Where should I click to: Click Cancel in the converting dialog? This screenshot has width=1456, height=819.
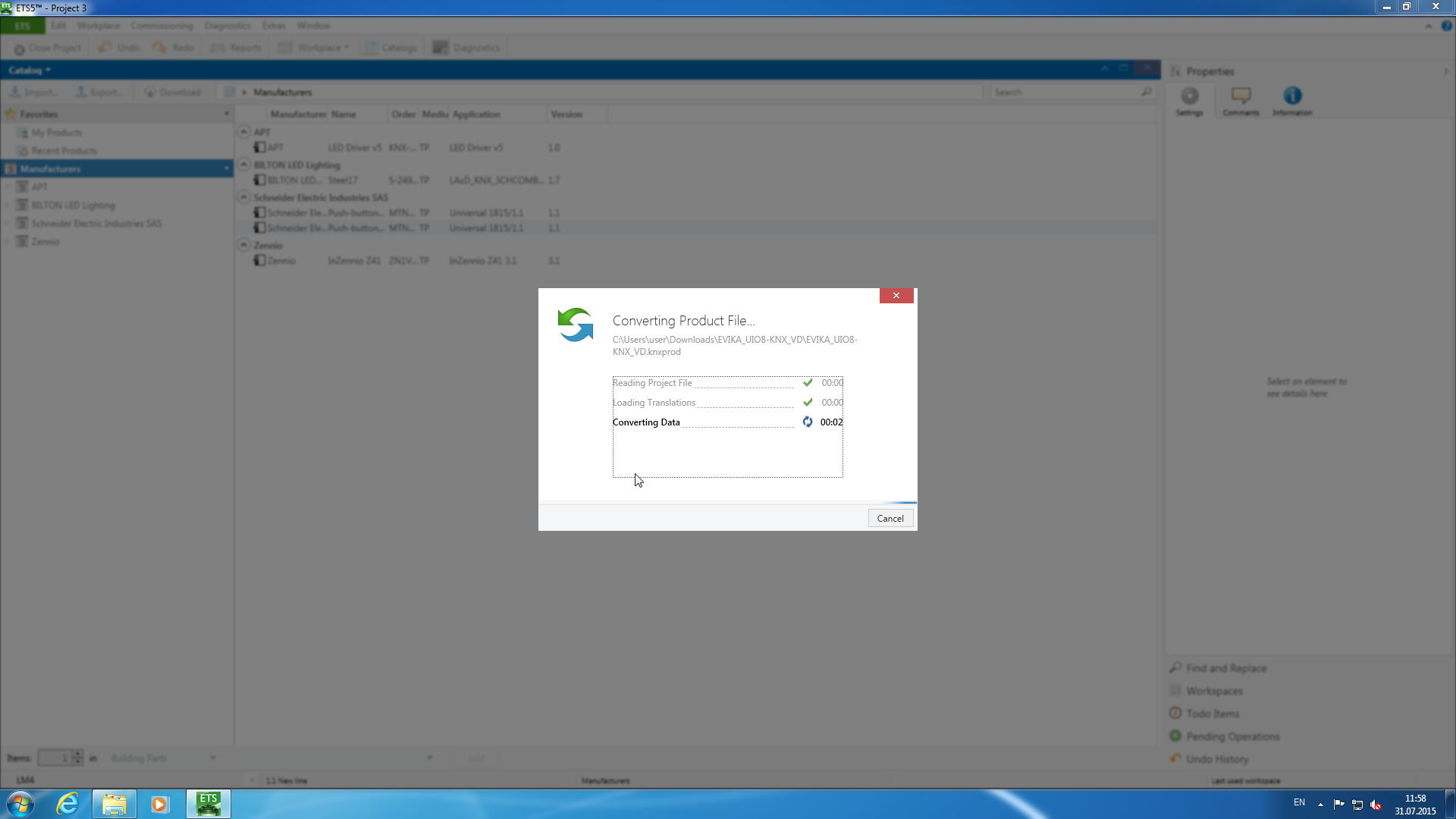coord(890,519)
